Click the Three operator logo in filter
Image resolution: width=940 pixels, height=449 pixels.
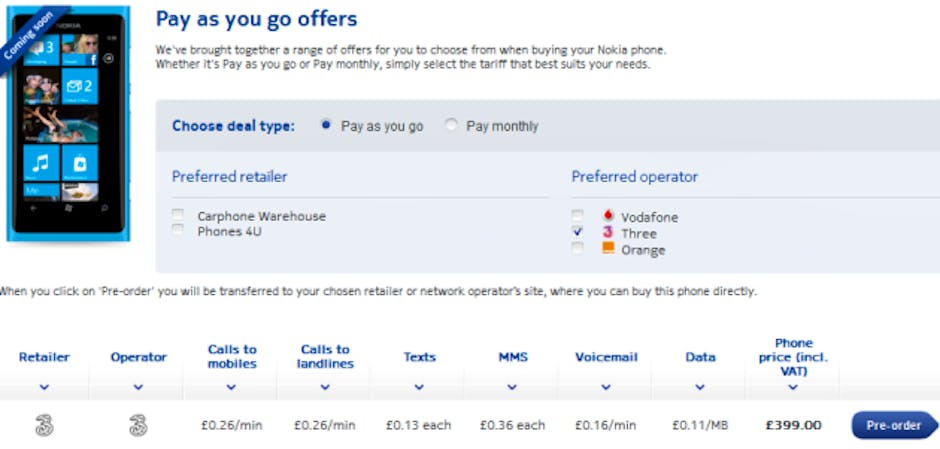click(x=607, y=232)
